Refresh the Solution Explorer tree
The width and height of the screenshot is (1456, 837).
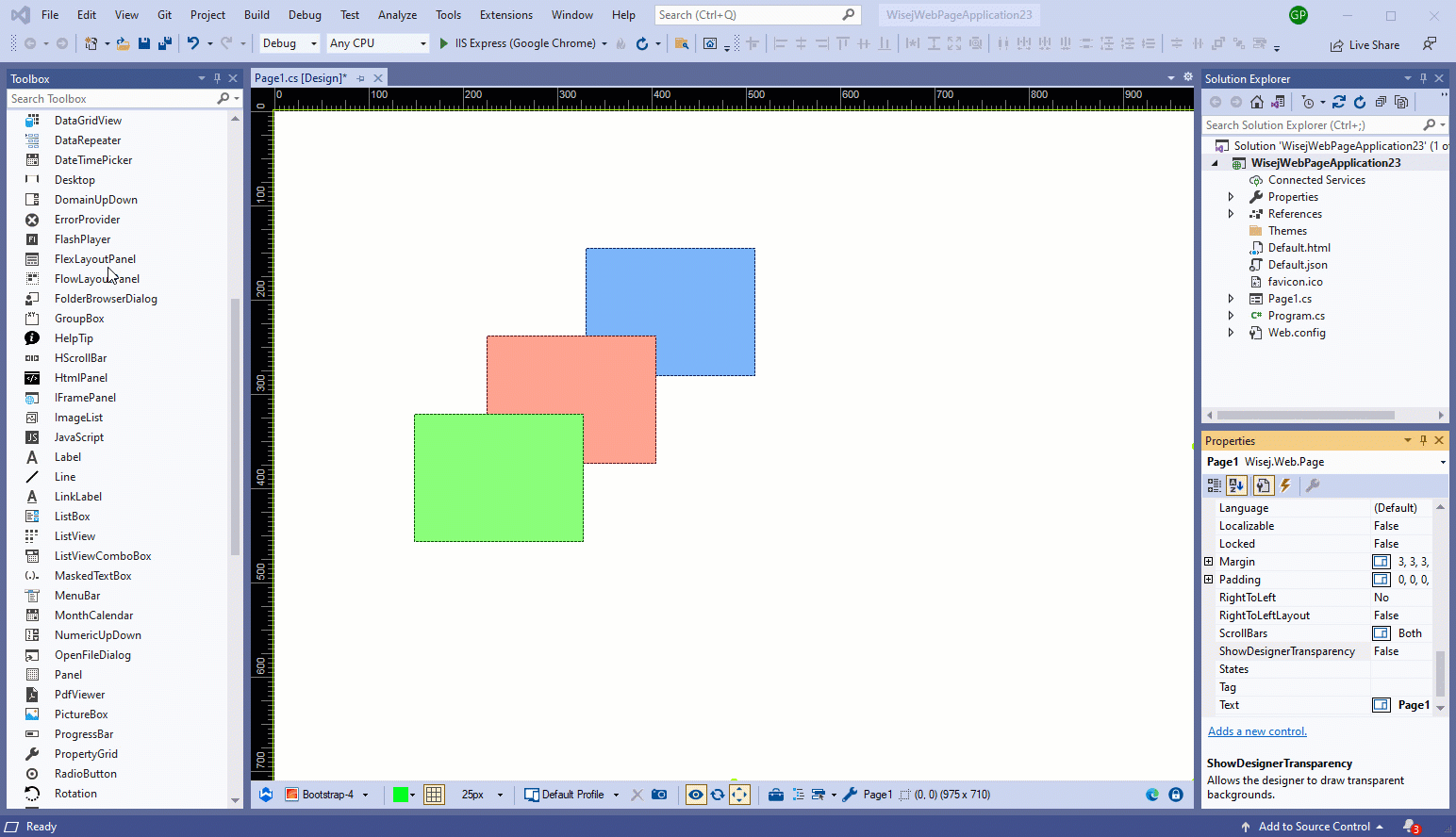coord(1360,102)
